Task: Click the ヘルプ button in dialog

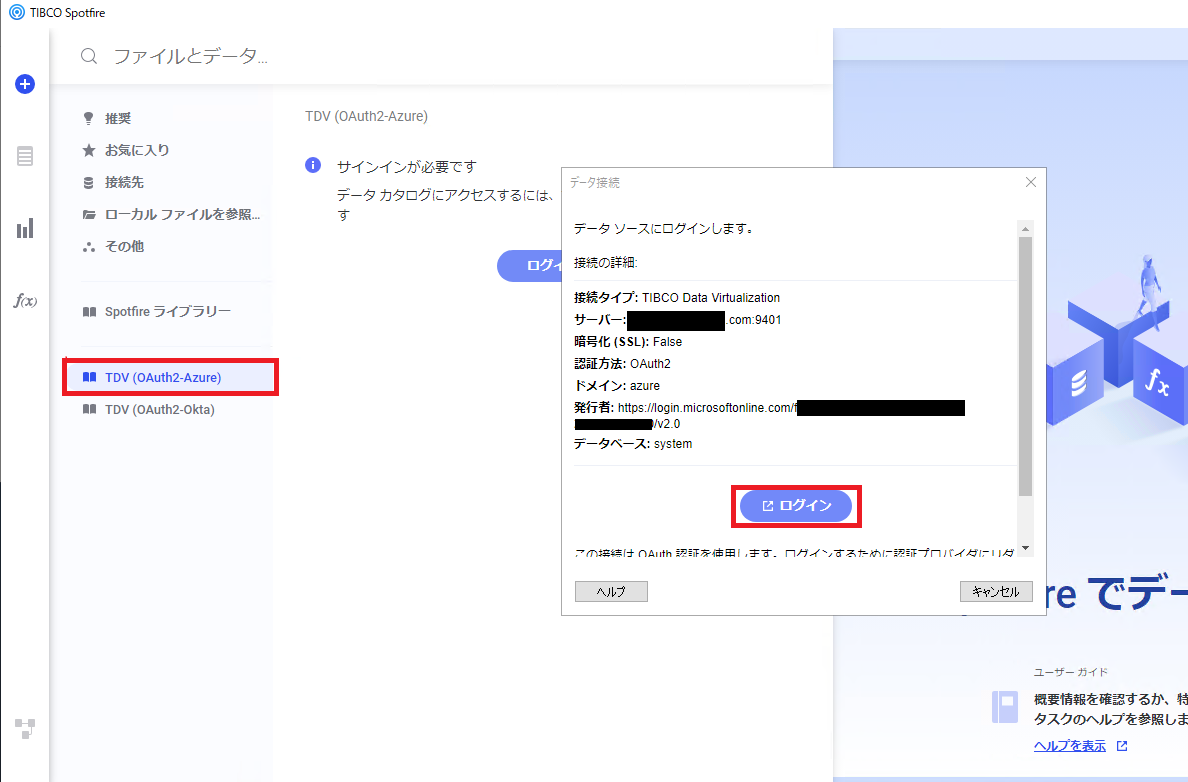Action: 611,591
